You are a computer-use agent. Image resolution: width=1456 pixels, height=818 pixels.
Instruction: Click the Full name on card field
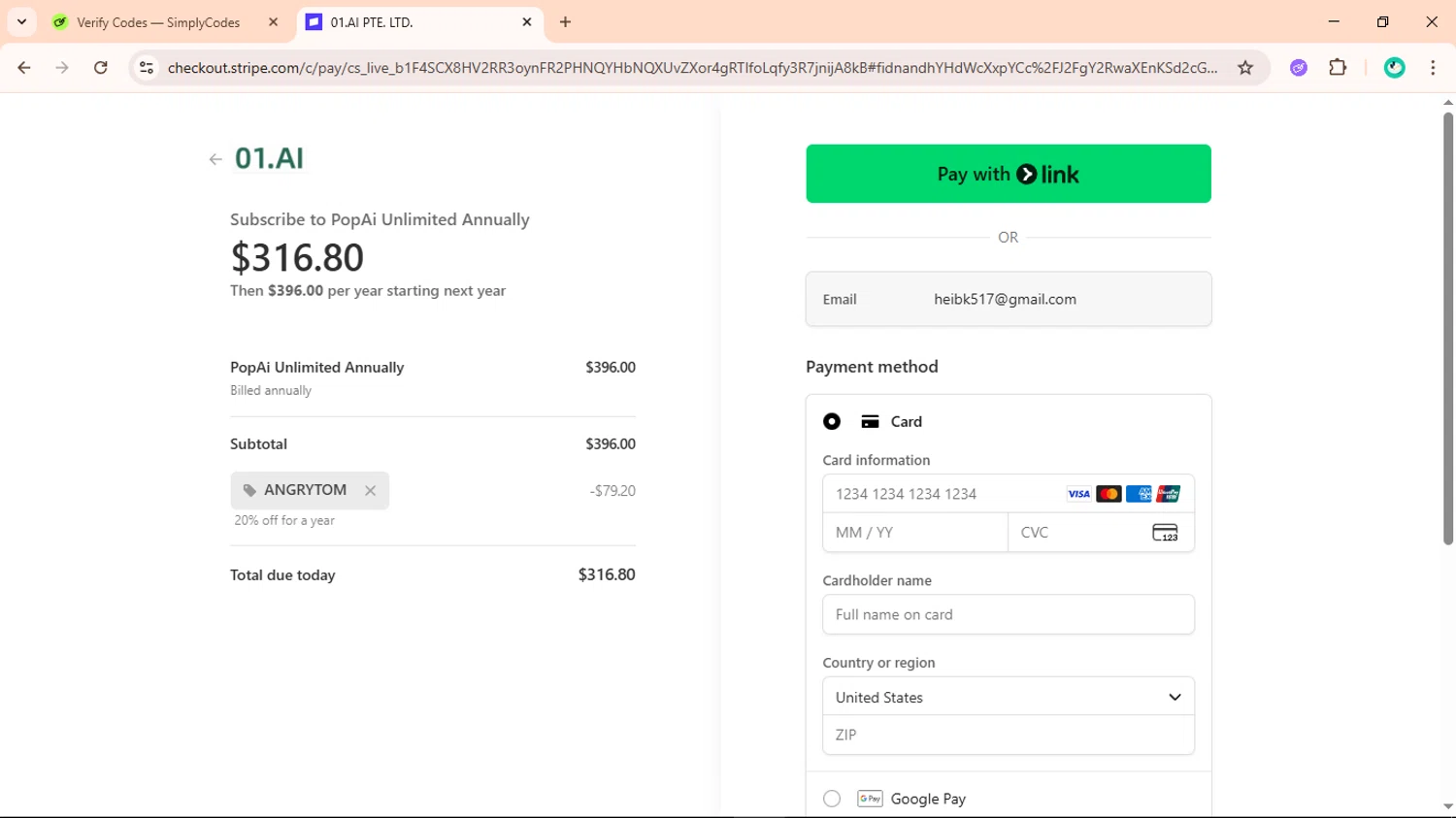[1008, 614]
